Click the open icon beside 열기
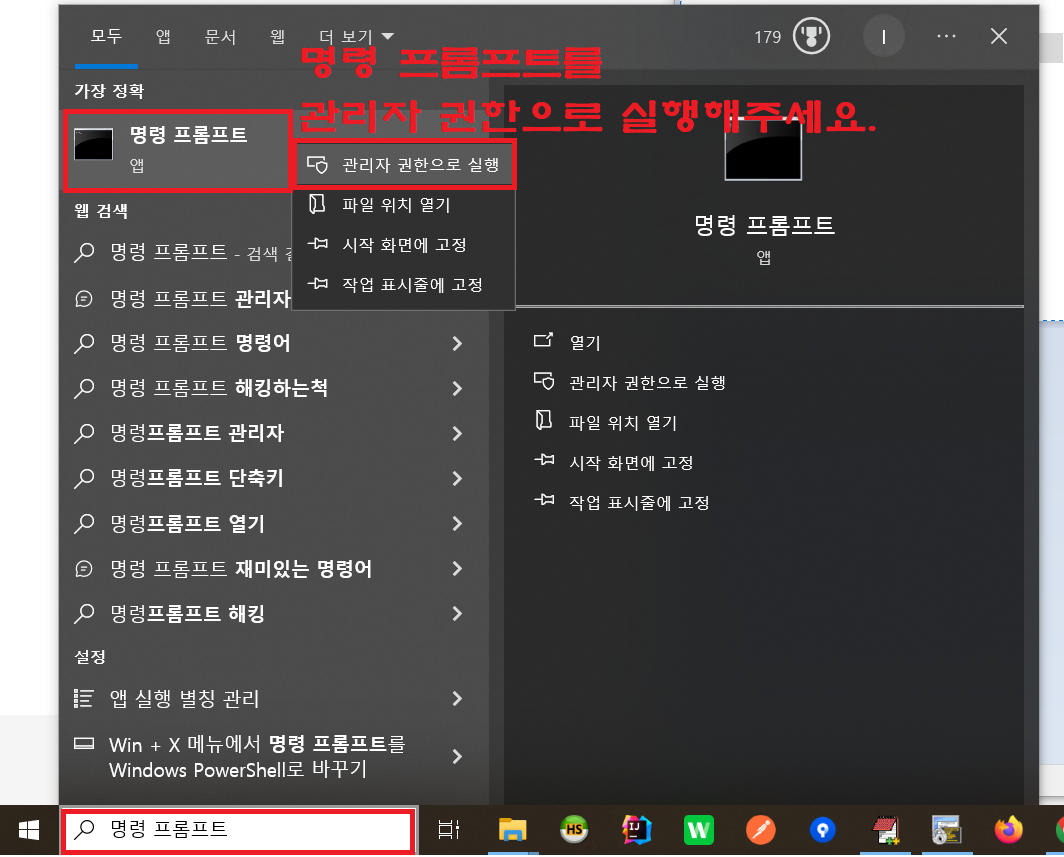The image size is (1064, 857). point(544,339)
